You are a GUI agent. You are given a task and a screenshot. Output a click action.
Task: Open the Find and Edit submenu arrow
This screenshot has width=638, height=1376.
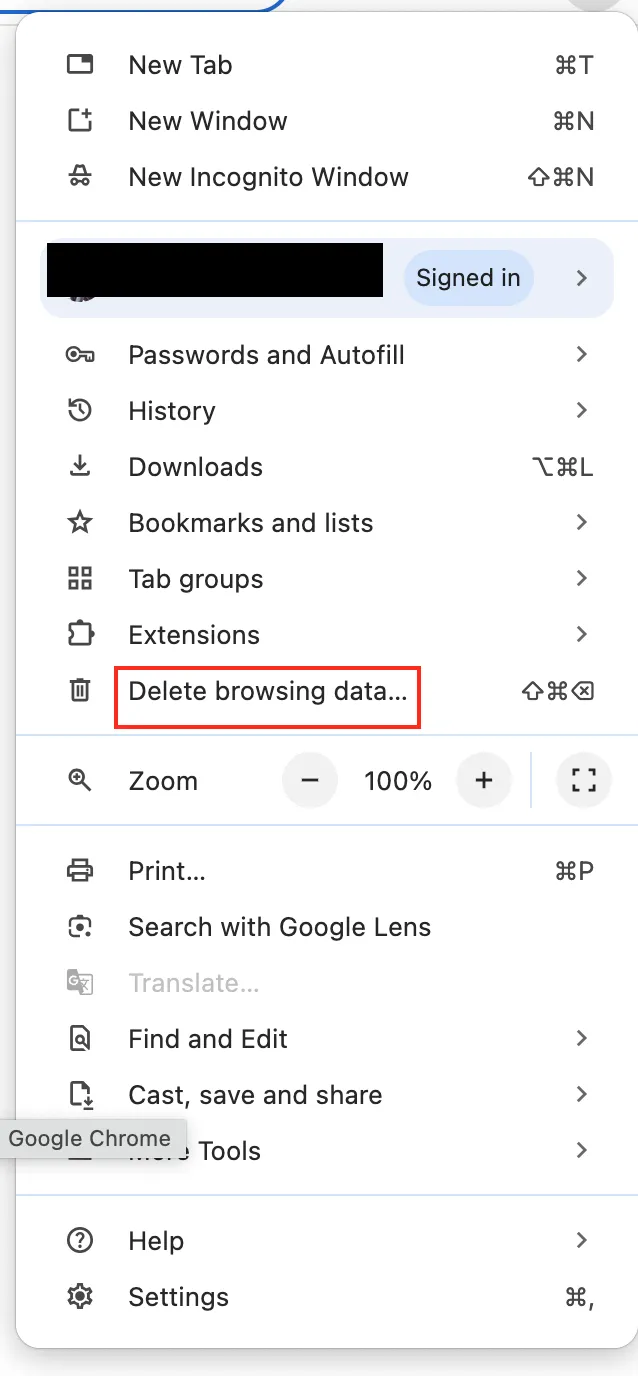point(582,1039)
